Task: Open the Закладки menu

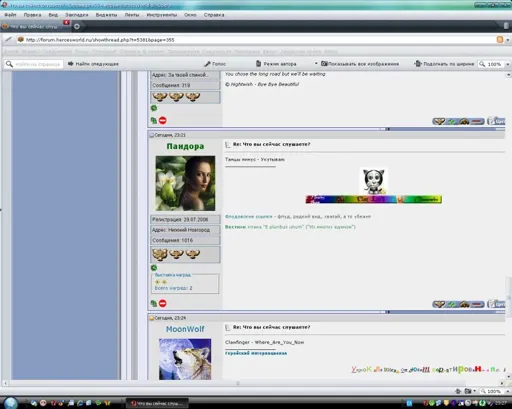Action: pyautogui.click(x=77, y=15)
